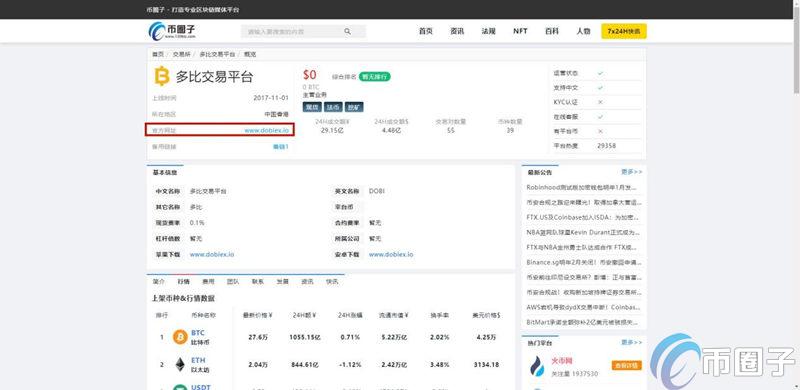Open the official website link www.dobiex.io
Screen dimensions: 800x390
(x=266, y=130)
